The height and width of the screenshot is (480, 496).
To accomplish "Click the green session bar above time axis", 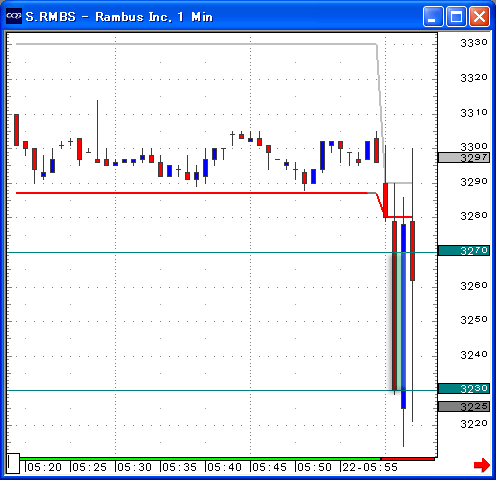I will 200,459.
